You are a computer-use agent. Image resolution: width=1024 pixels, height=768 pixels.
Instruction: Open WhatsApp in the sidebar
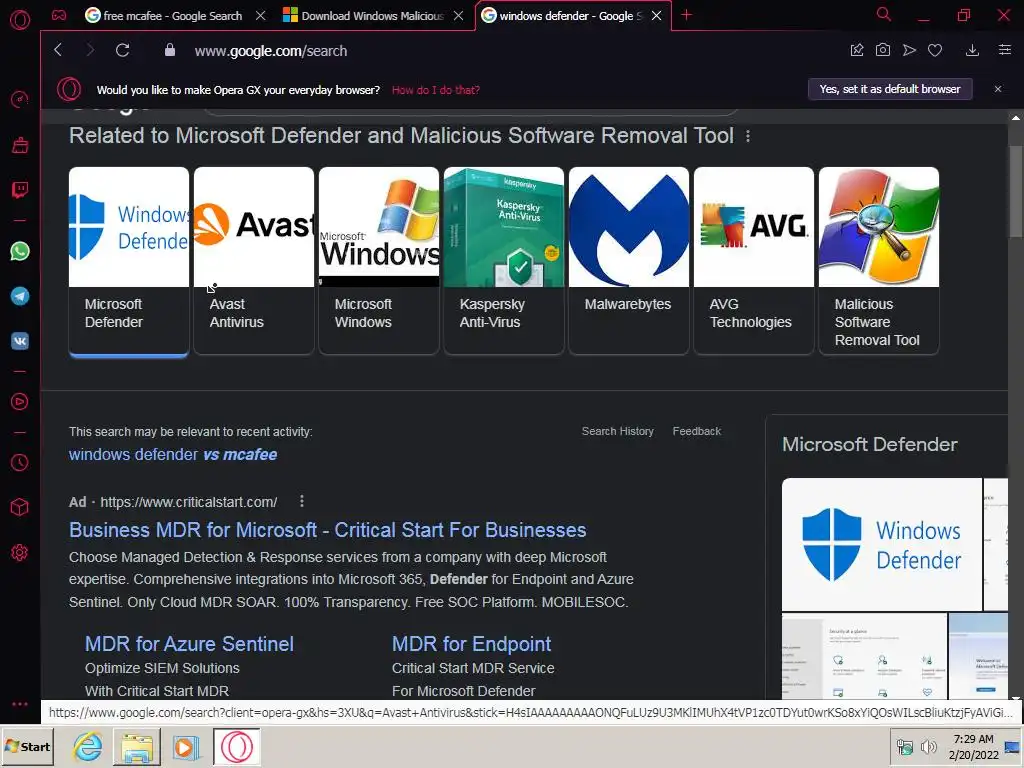click(x=20, y=251)
